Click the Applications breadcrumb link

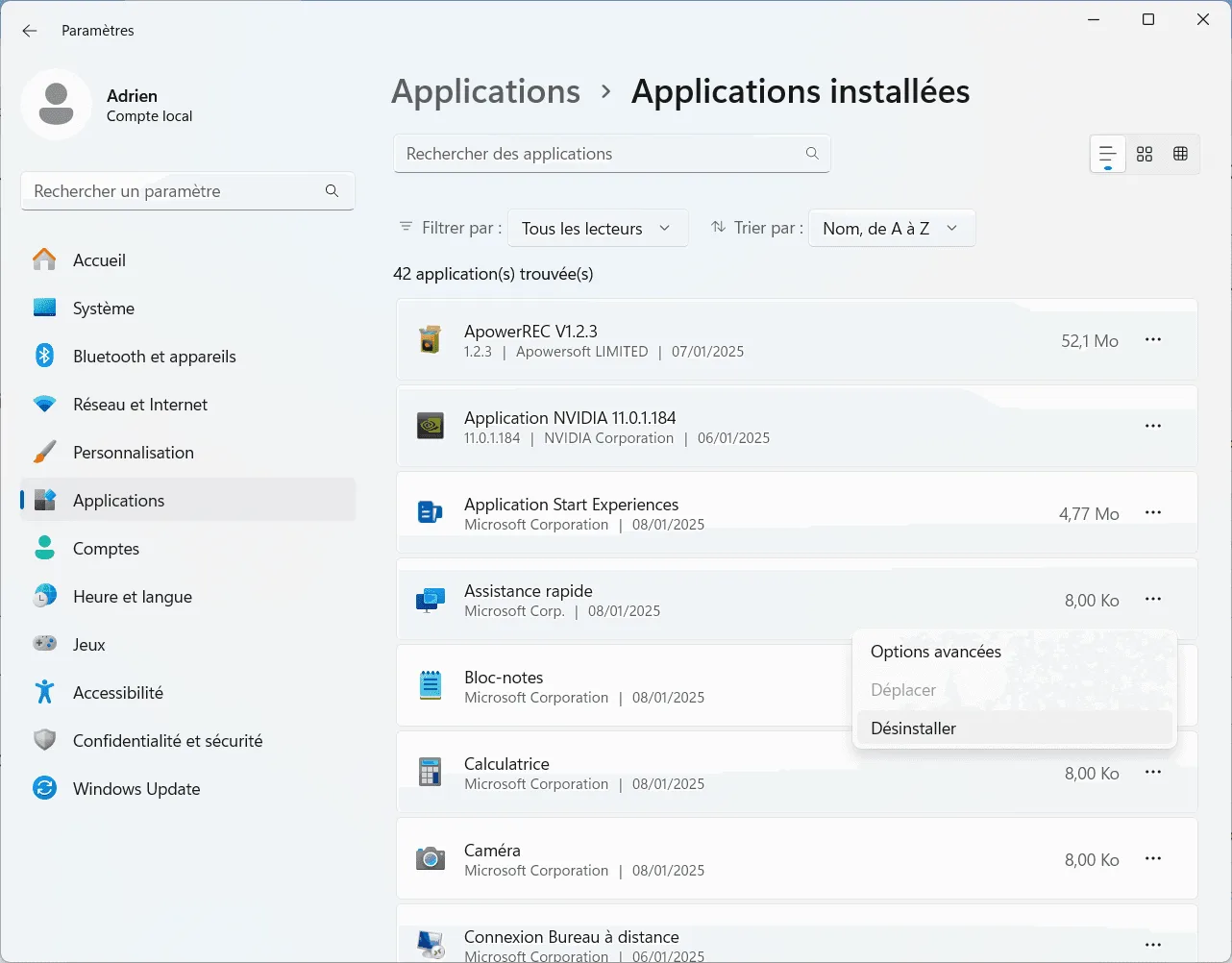pos(485,91)
